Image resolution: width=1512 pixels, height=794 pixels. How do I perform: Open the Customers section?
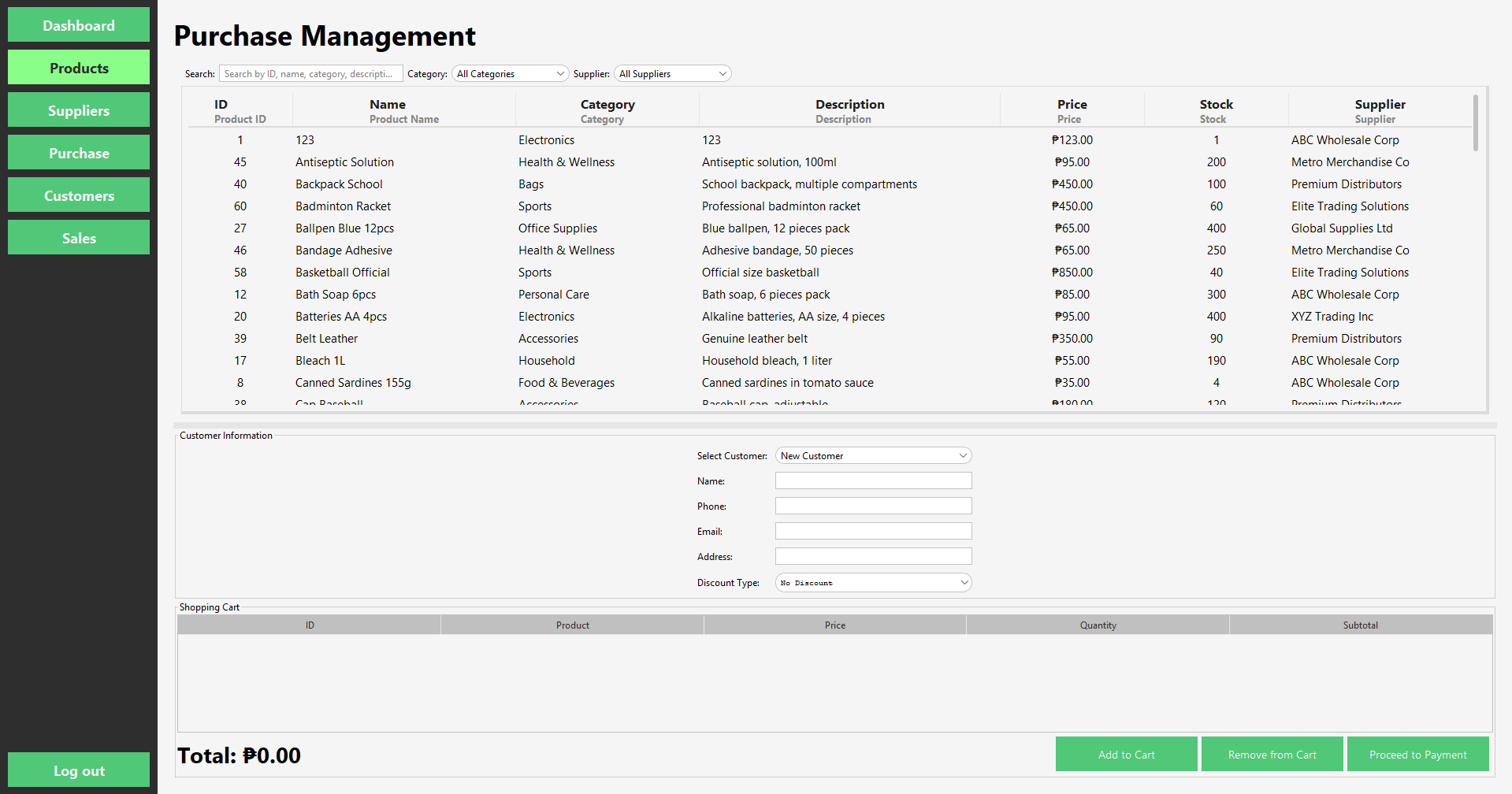click(x=78, y=195)
